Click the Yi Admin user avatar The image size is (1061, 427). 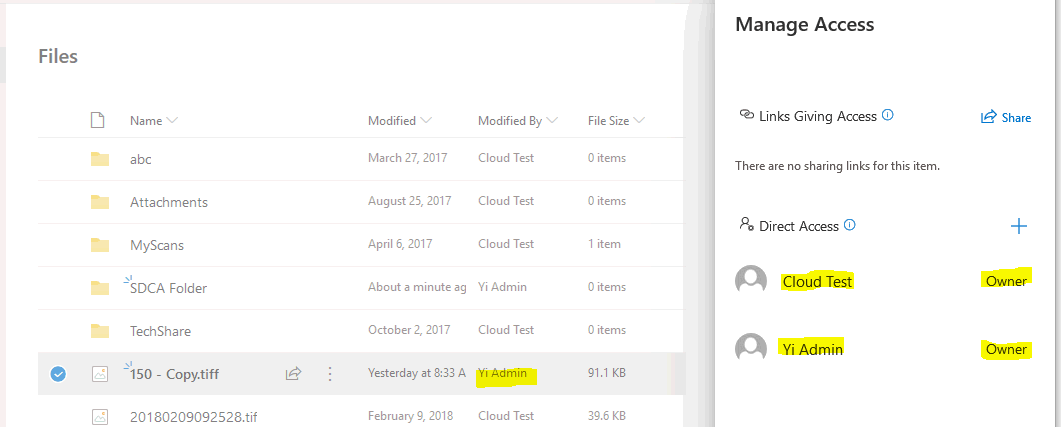751,349
